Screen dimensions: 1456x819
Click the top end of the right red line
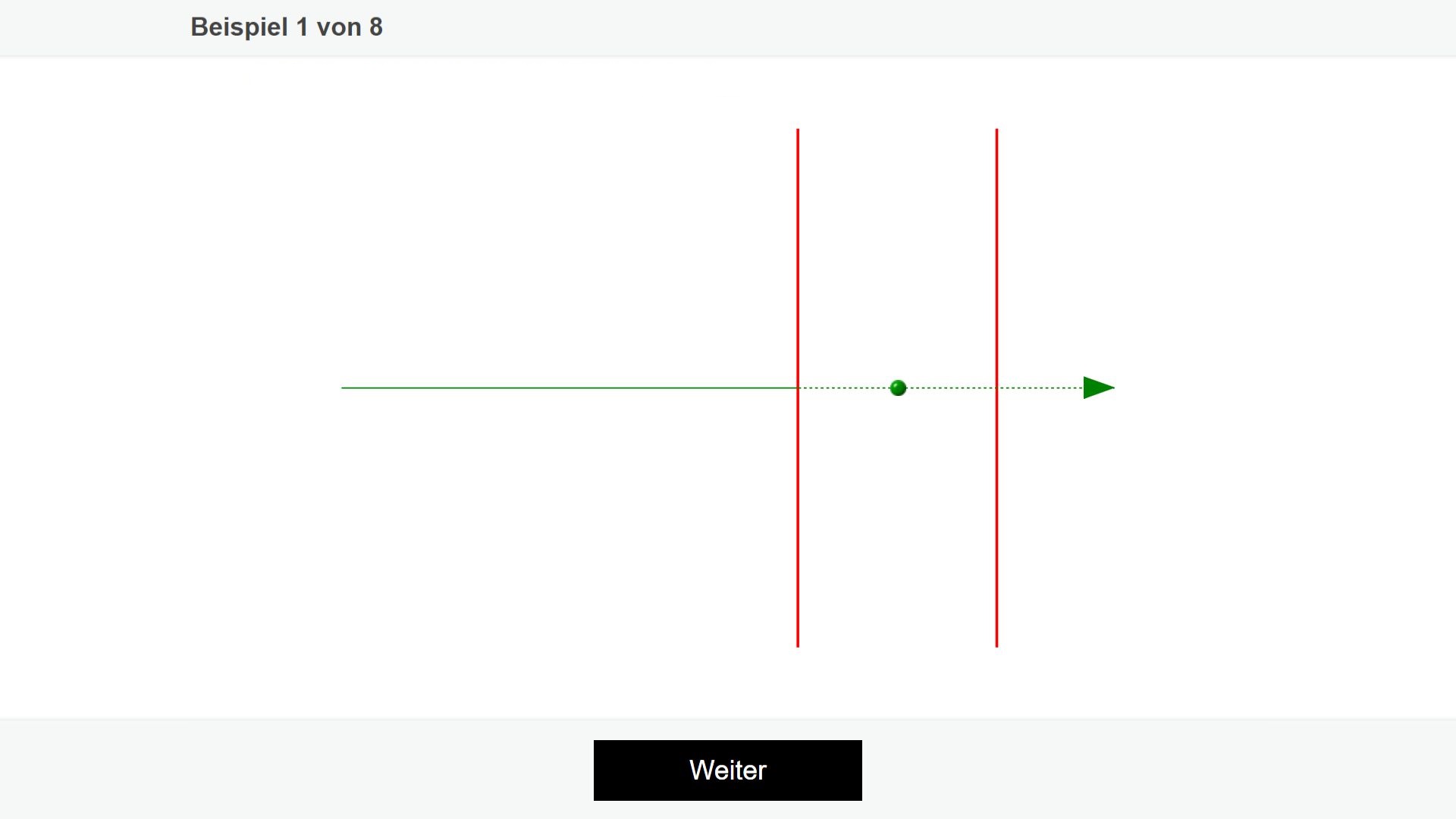996,130
